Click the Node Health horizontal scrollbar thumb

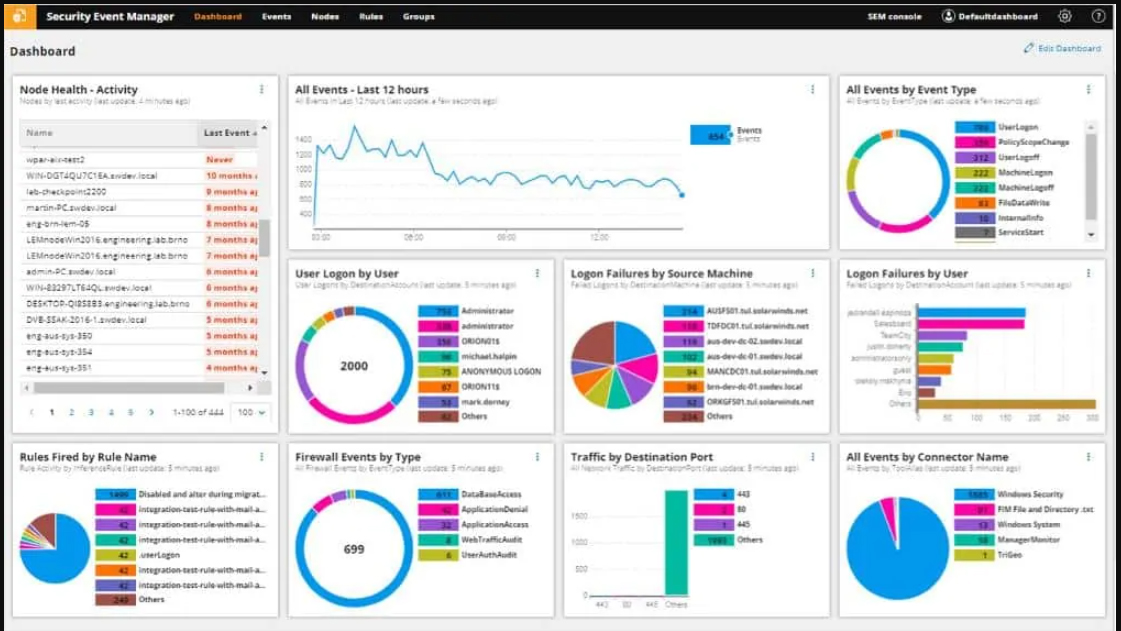click(129, 388)
